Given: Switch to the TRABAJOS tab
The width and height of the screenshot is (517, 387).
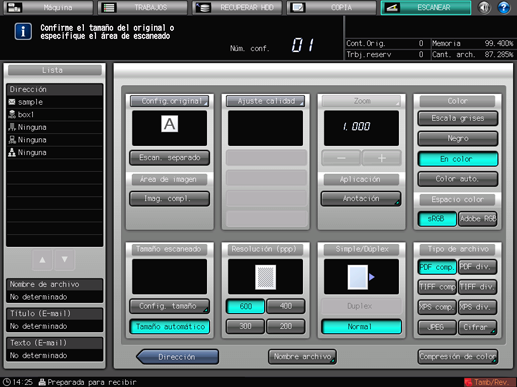Looking at the screenshot, I should click(143, 7).
